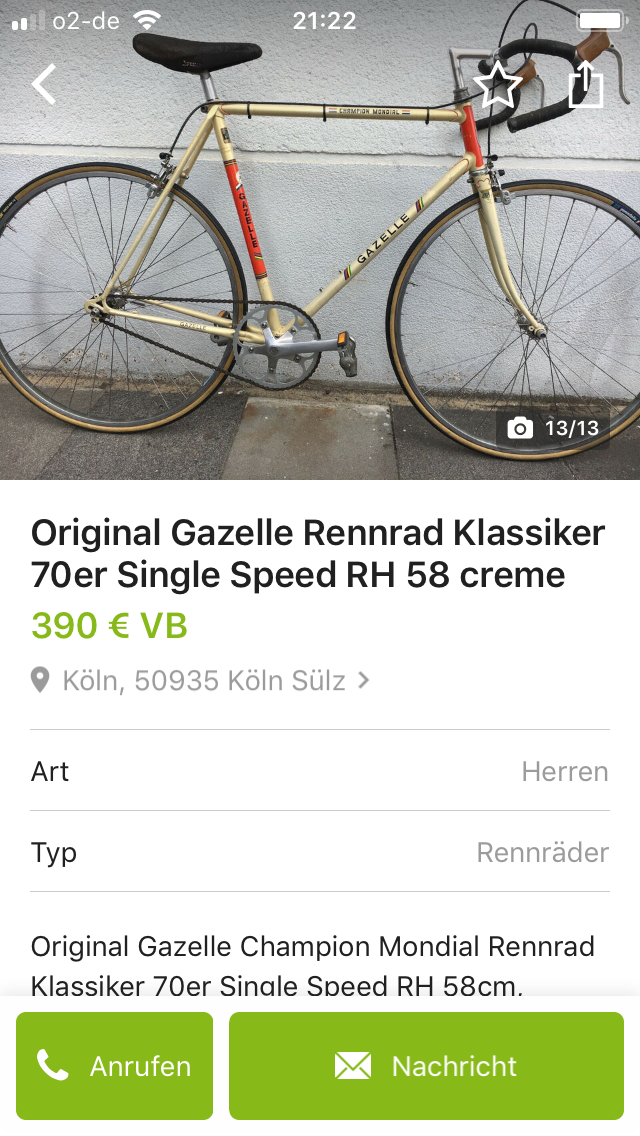Tap the 390 € VB price

point(109,626)
